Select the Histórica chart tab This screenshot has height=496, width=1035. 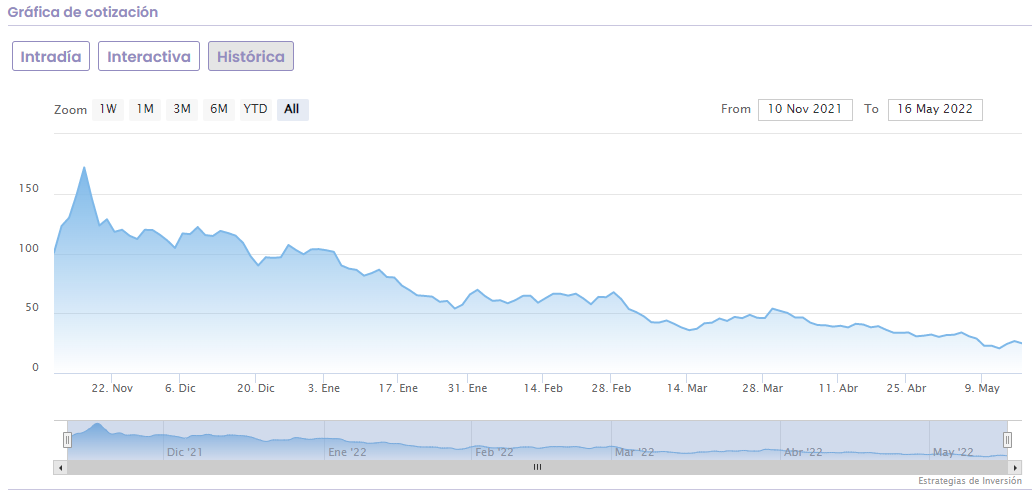click(x=251, y=56)
